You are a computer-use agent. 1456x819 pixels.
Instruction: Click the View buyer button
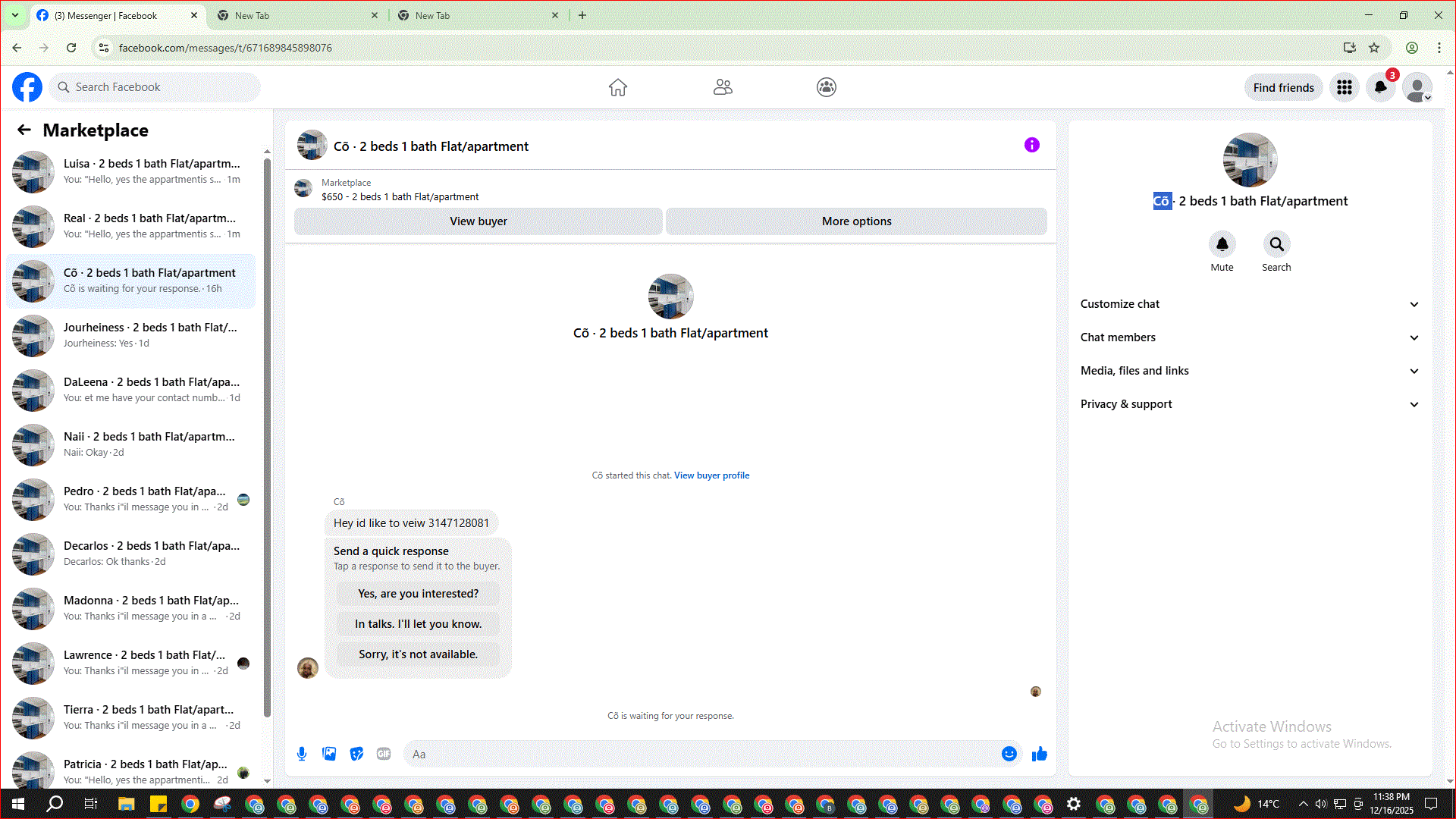click(x=479, y=221)
